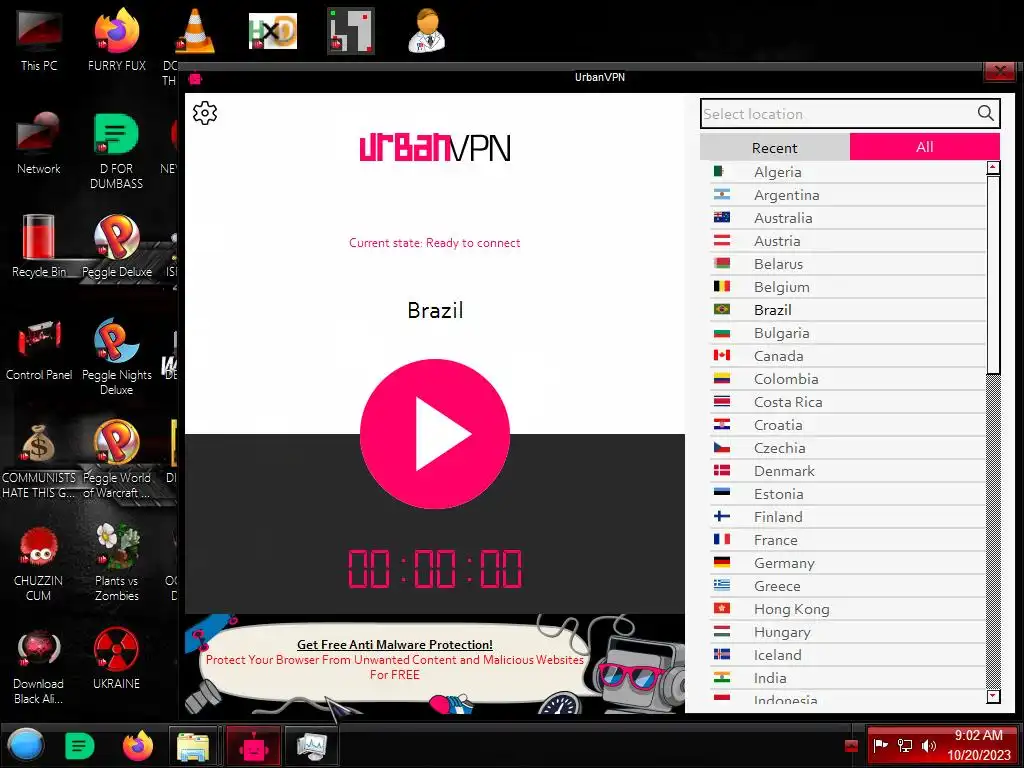Switch to the Recent tab
The width and height of the screenshot is (1024, 768).
[775, 148]
